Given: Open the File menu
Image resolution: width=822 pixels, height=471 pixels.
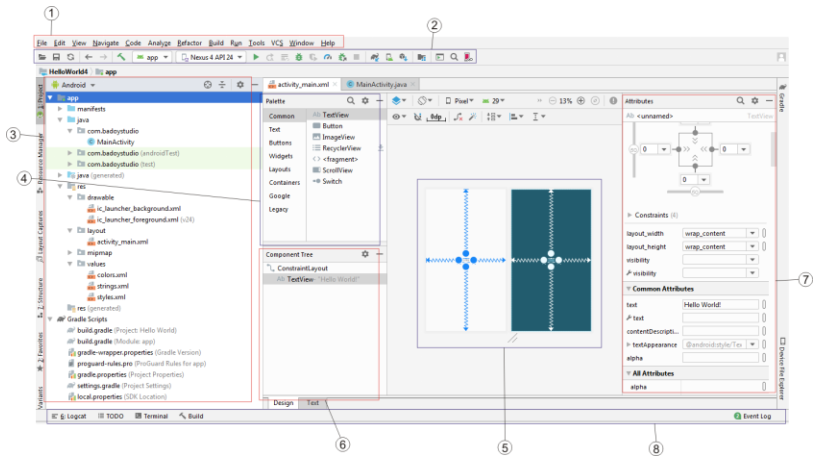Looking at the screenshot, I should 42,43.
